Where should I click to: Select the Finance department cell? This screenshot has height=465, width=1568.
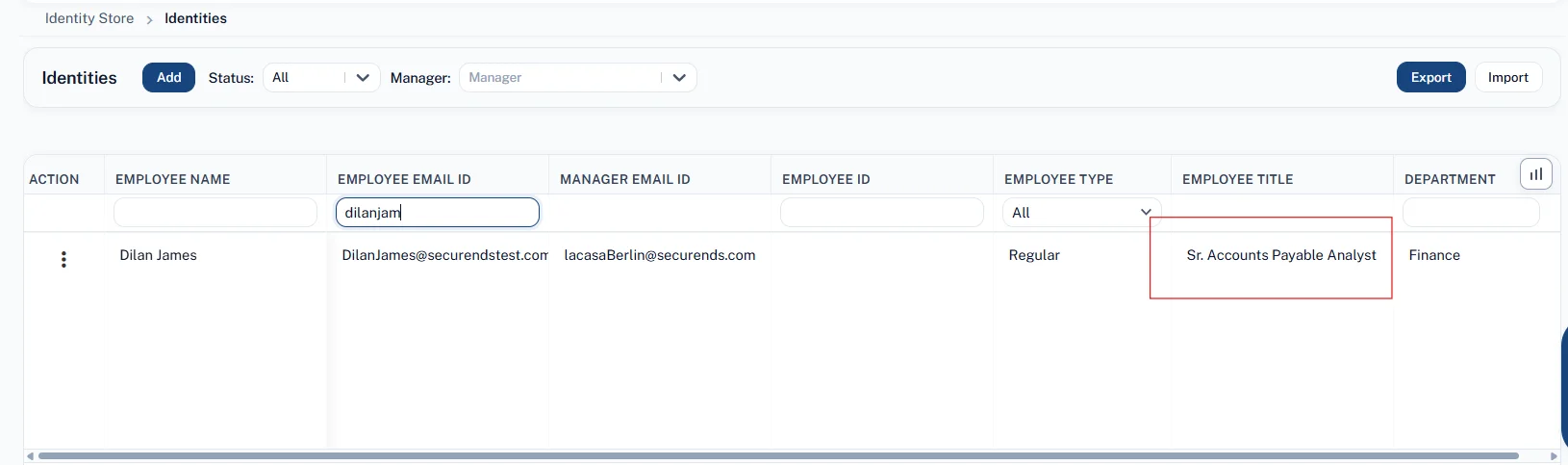pyautogui.click(x=1434, y=255)
